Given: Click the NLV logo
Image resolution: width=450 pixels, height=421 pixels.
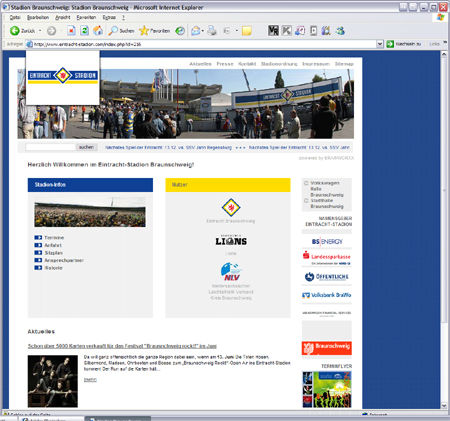Looking at the screenshot, I should click(x=231, y=272).
